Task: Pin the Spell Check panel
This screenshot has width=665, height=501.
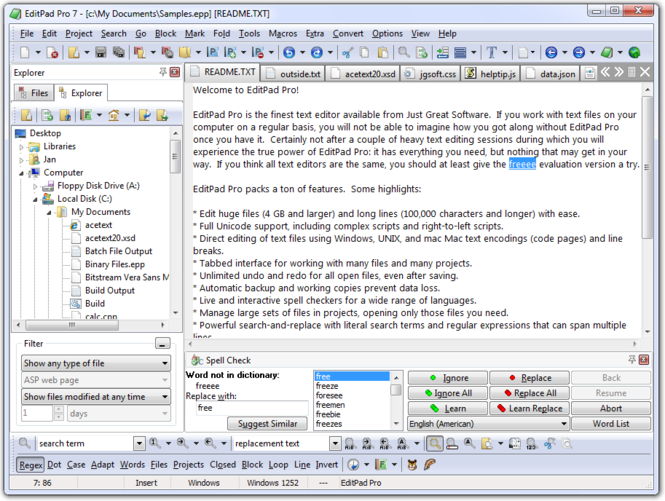Action: pos(631,360)
